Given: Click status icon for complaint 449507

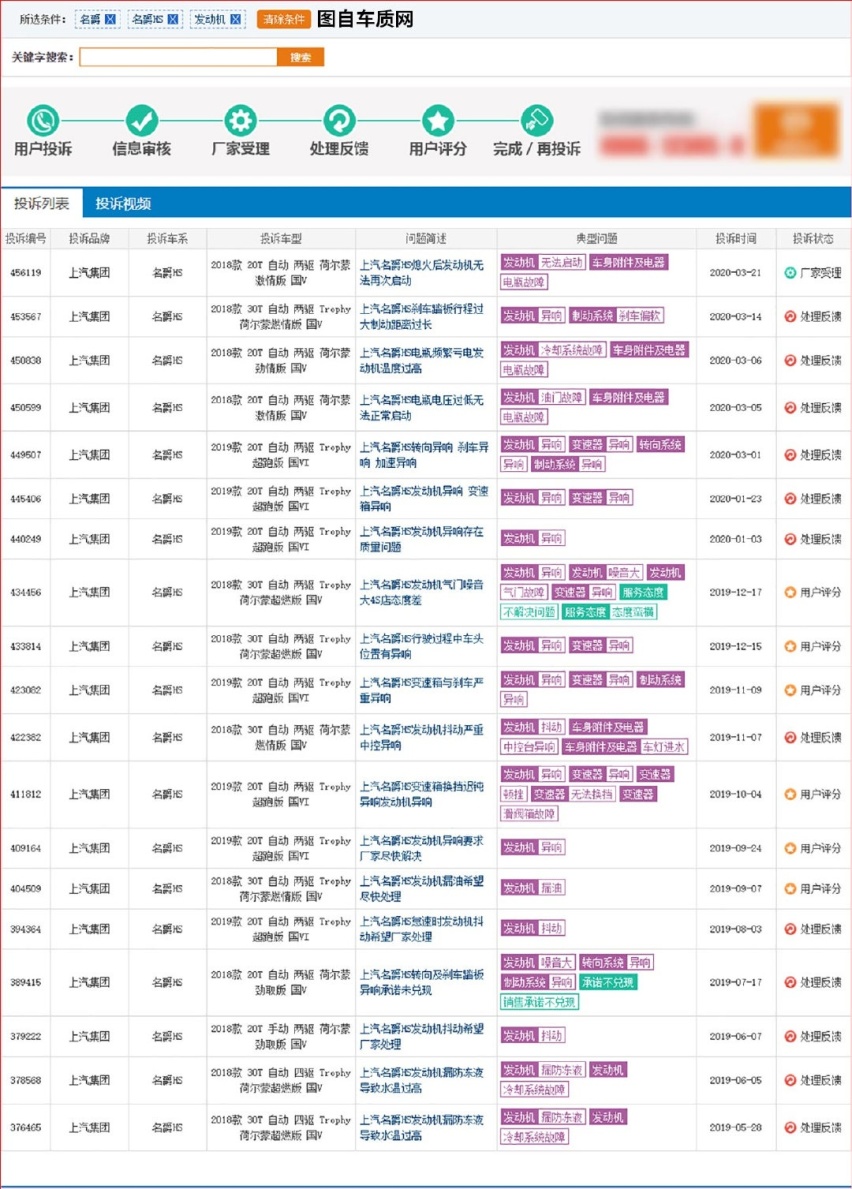Looking at the screenshot, I should [790, 455].
